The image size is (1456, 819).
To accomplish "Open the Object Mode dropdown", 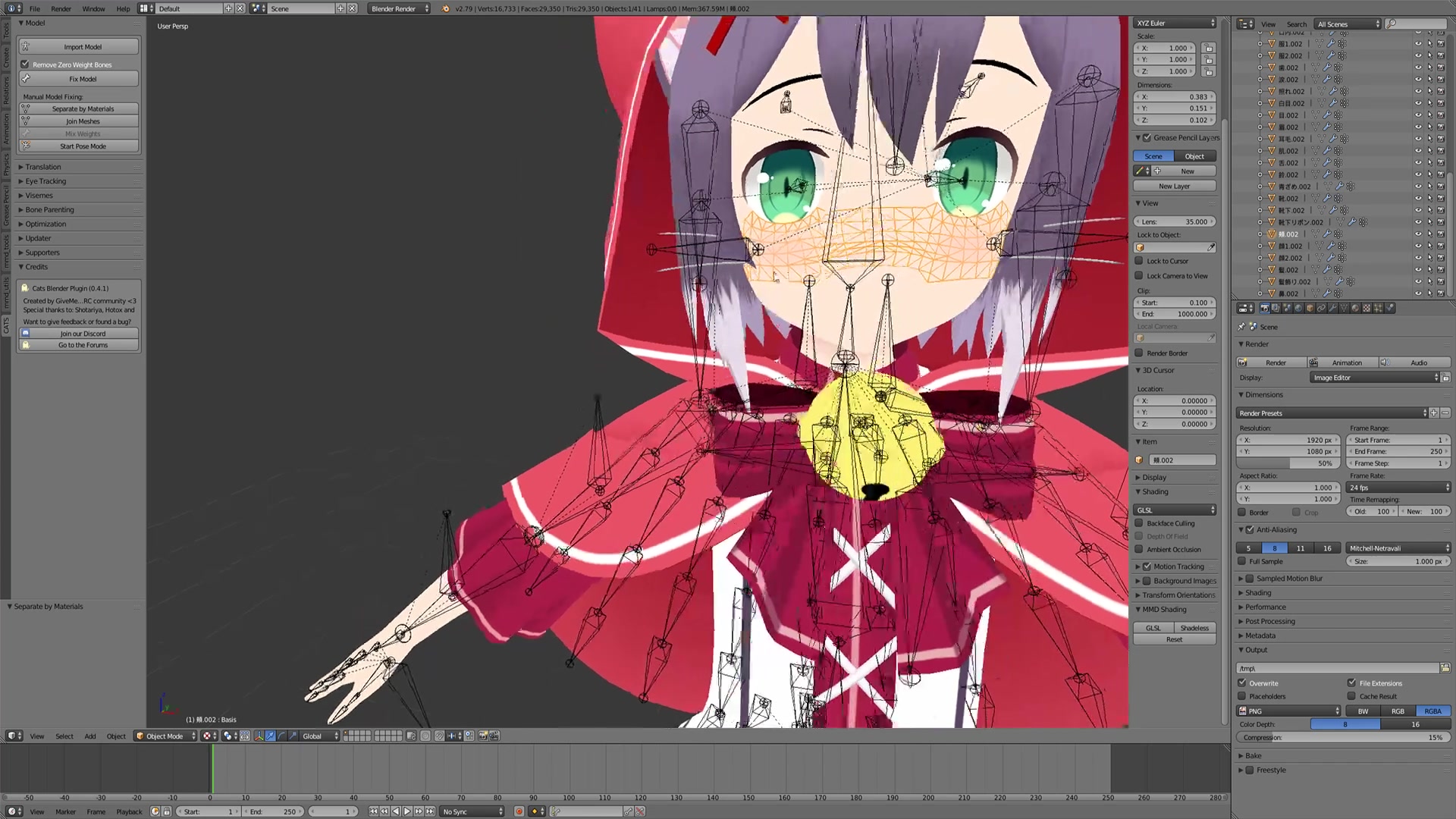I will [x=165, y=736].
